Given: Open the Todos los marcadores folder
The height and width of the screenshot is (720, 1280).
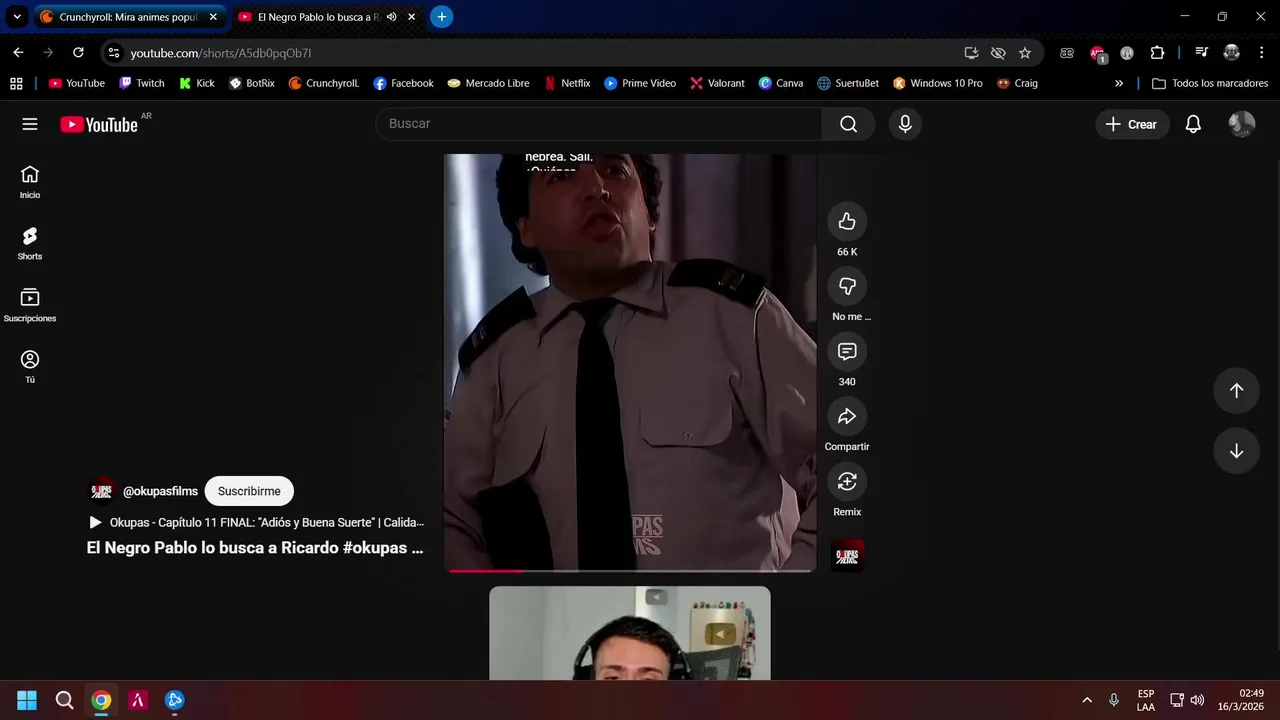Looking at the screenshot, I should (1210, 83).
